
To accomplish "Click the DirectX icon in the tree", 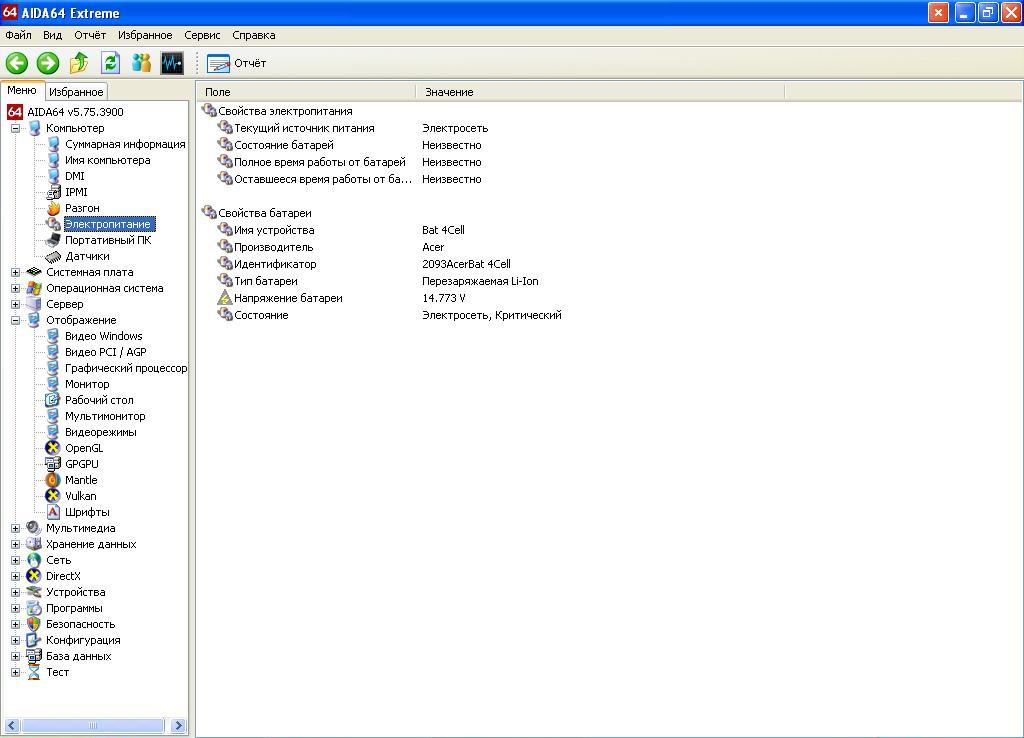I will (x=34, y=576).
